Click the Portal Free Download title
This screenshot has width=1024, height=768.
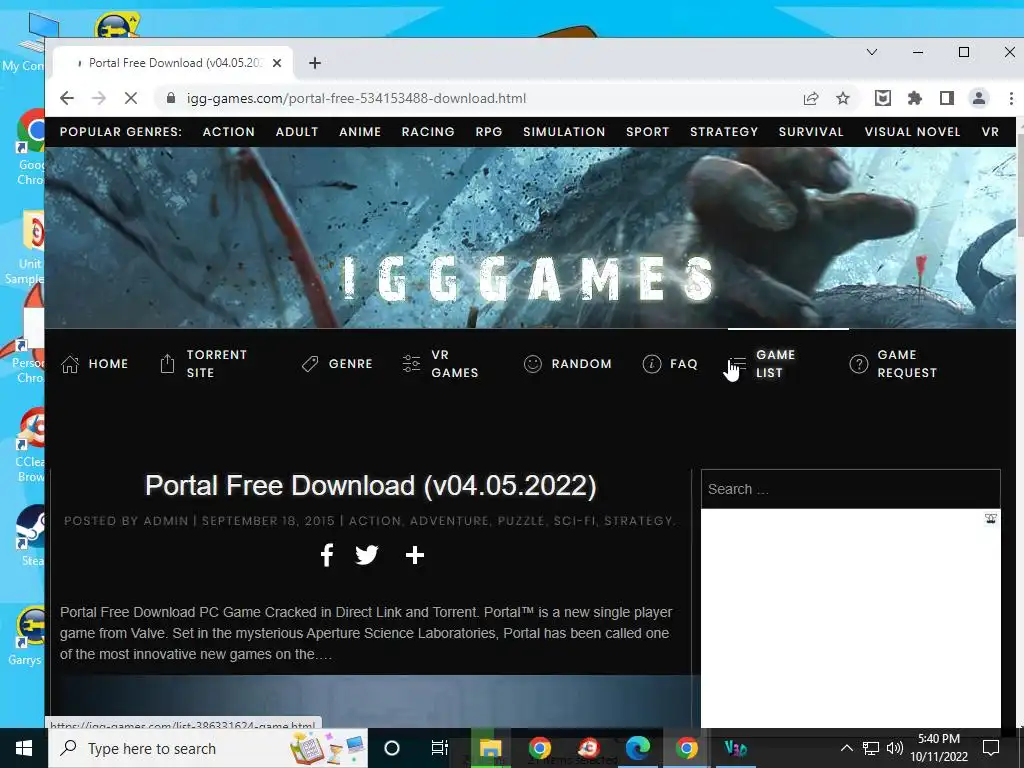tap(370, 486)
